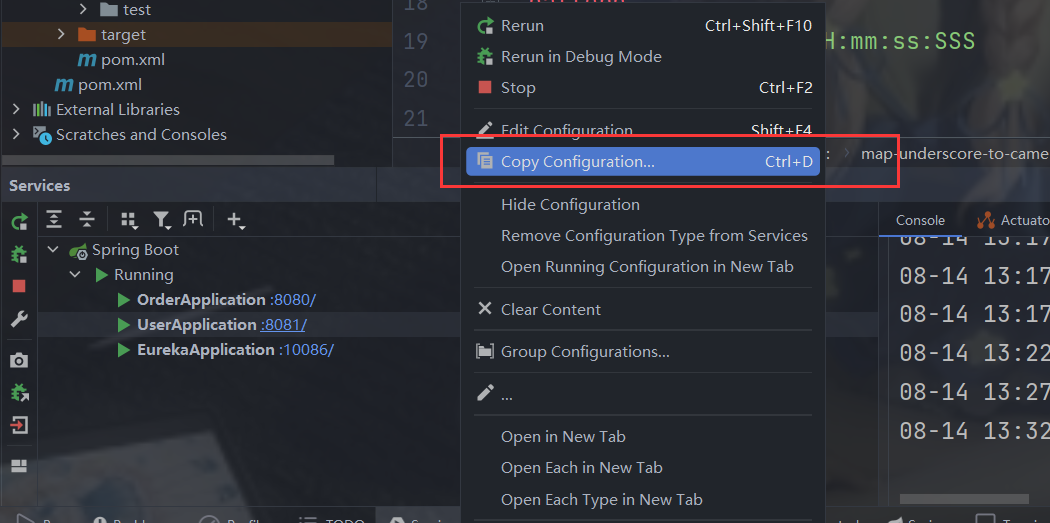The height and width of the screenshot is (523, 1050).
Task: Click the Open in New Tab toolbar icon
Action: coord(193,219)
